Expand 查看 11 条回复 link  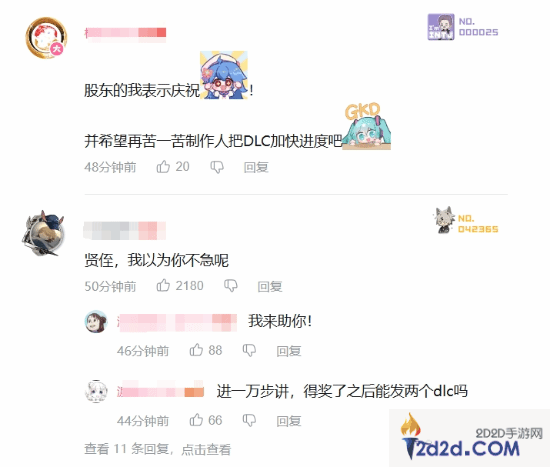tap(157, 449)
